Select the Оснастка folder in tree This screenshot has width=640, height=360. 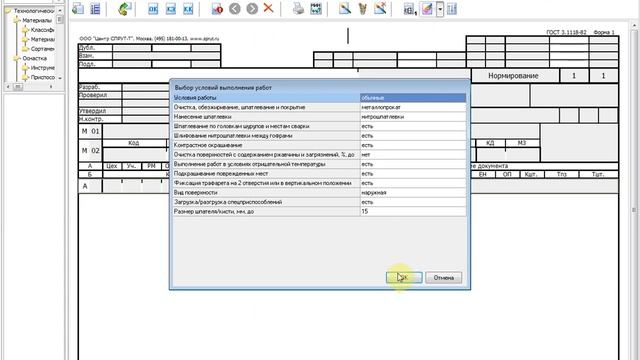pyautogui.click(x=34, y=58)
